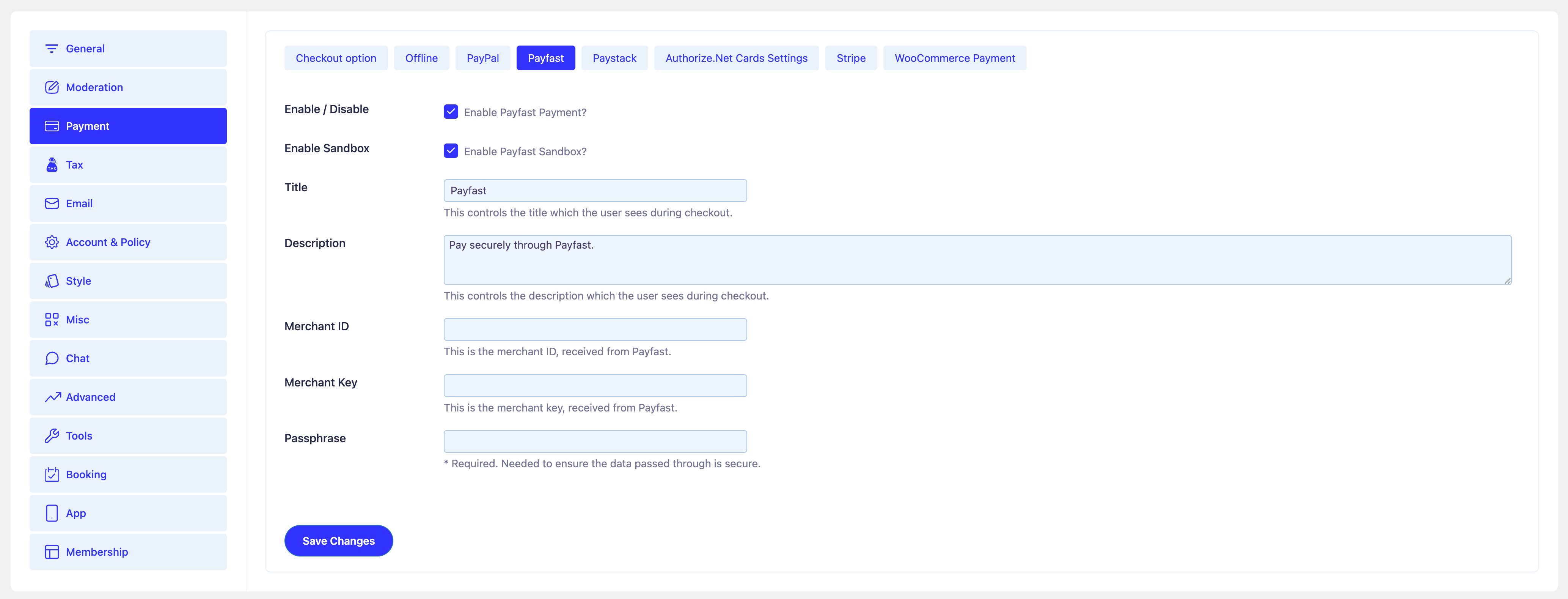The height and width of the screenshot is (599, 1568).
Task: Click the 'Enable Payfast Sandbox?' label text
Action: click(x=525, y=151)
